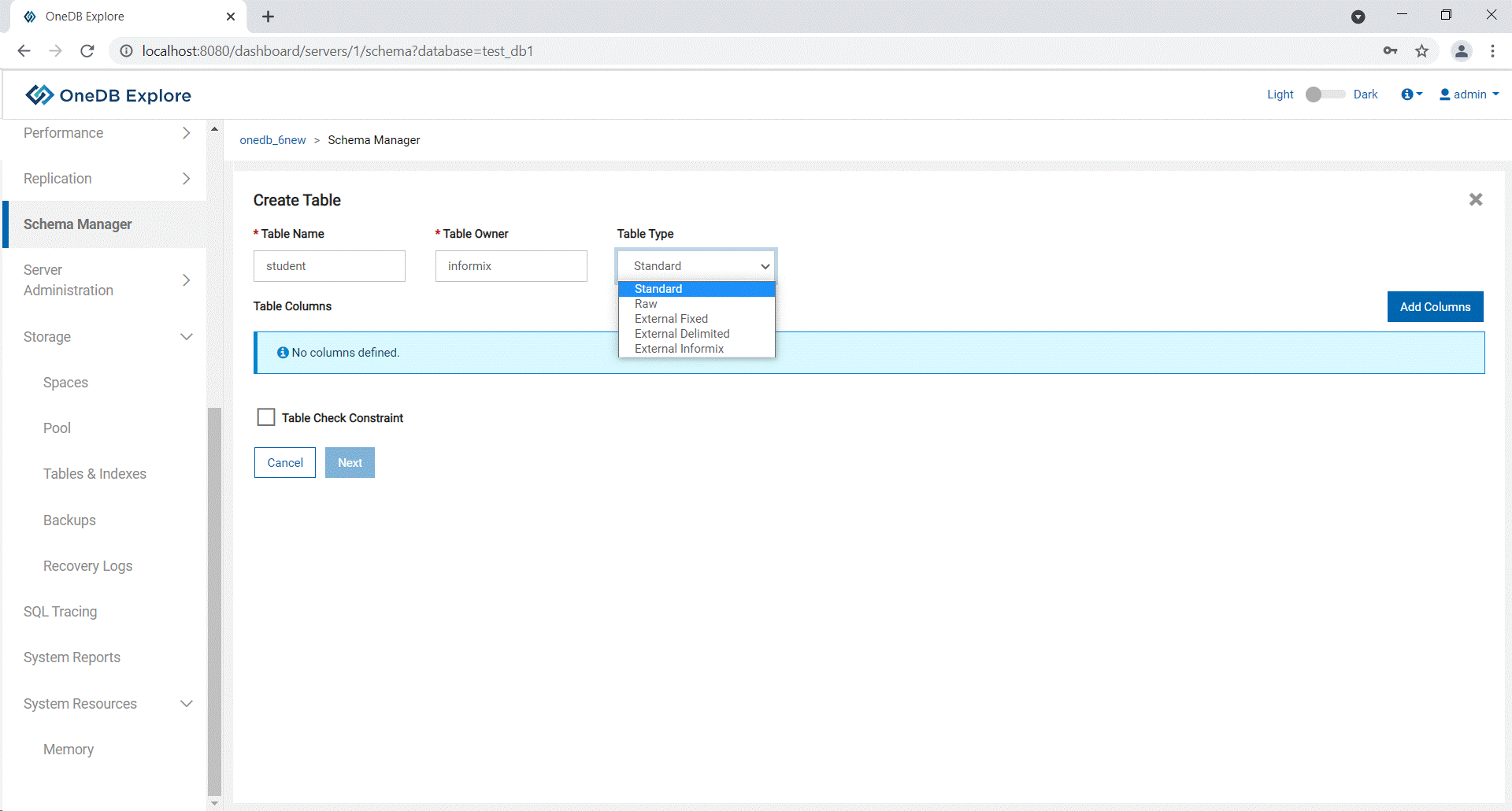Viewport: 1512px width, 811px height.
Task: Go to SQL Tracing sidebar item
Action: click(60, 612)
